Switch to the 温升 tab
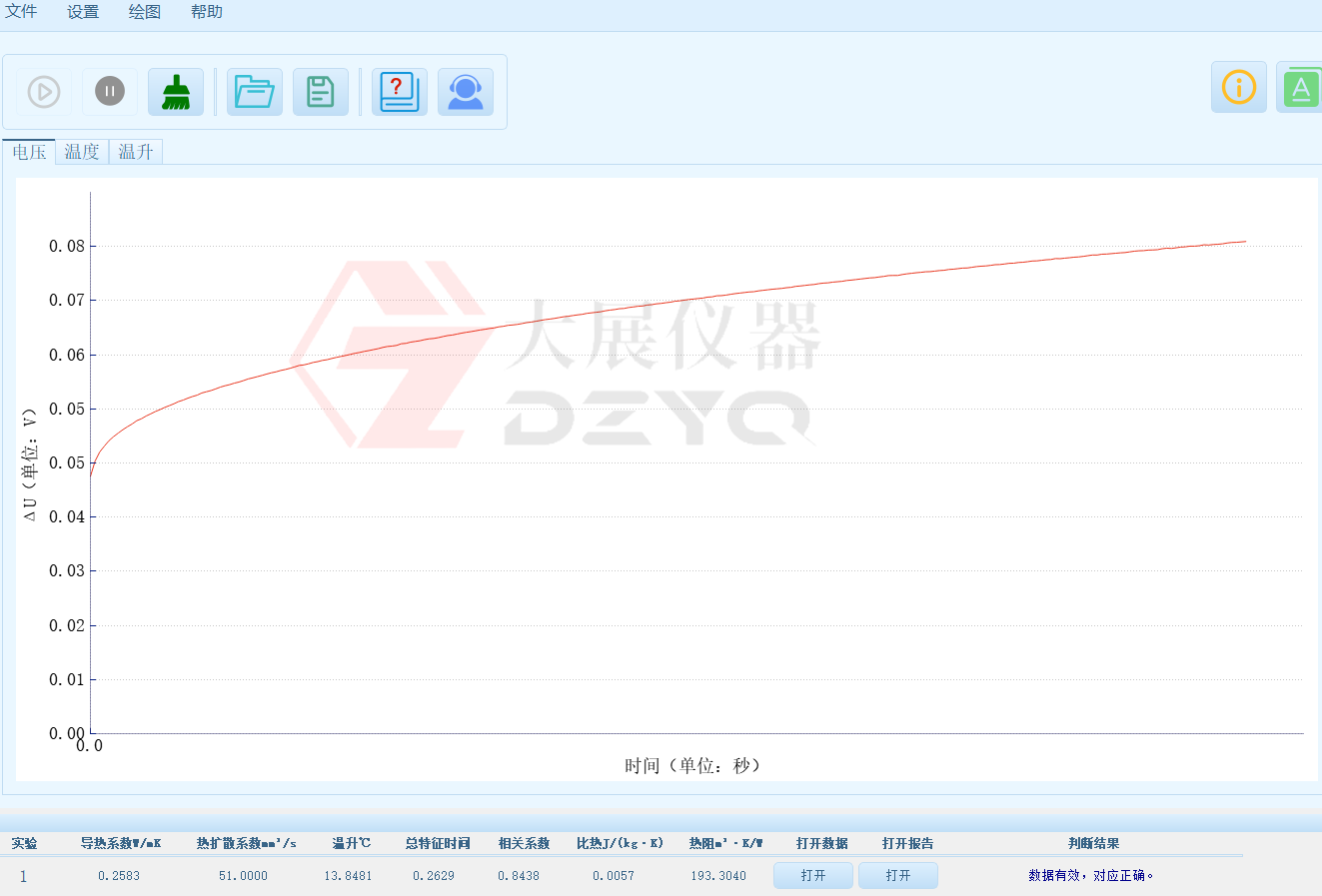Viewport: 1322px width, 896px height. point(135,151)
